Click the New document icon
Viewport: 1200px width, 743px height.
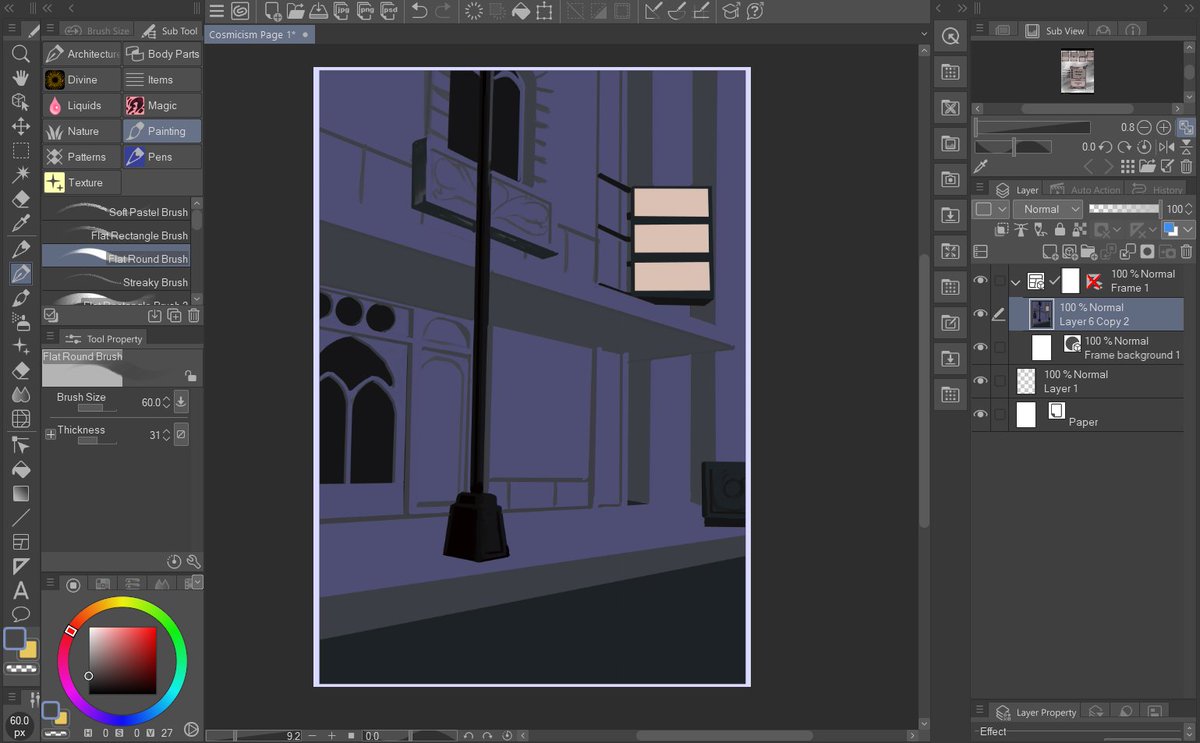click(273, 11)
